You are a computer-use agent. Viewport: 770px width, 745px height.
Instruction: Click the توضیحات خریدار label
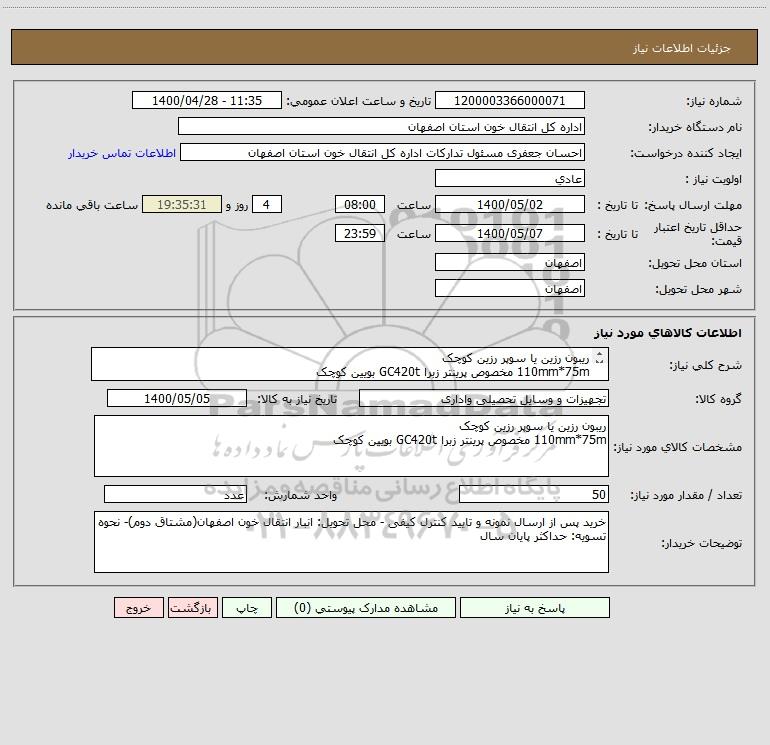(x=701, y=543)
